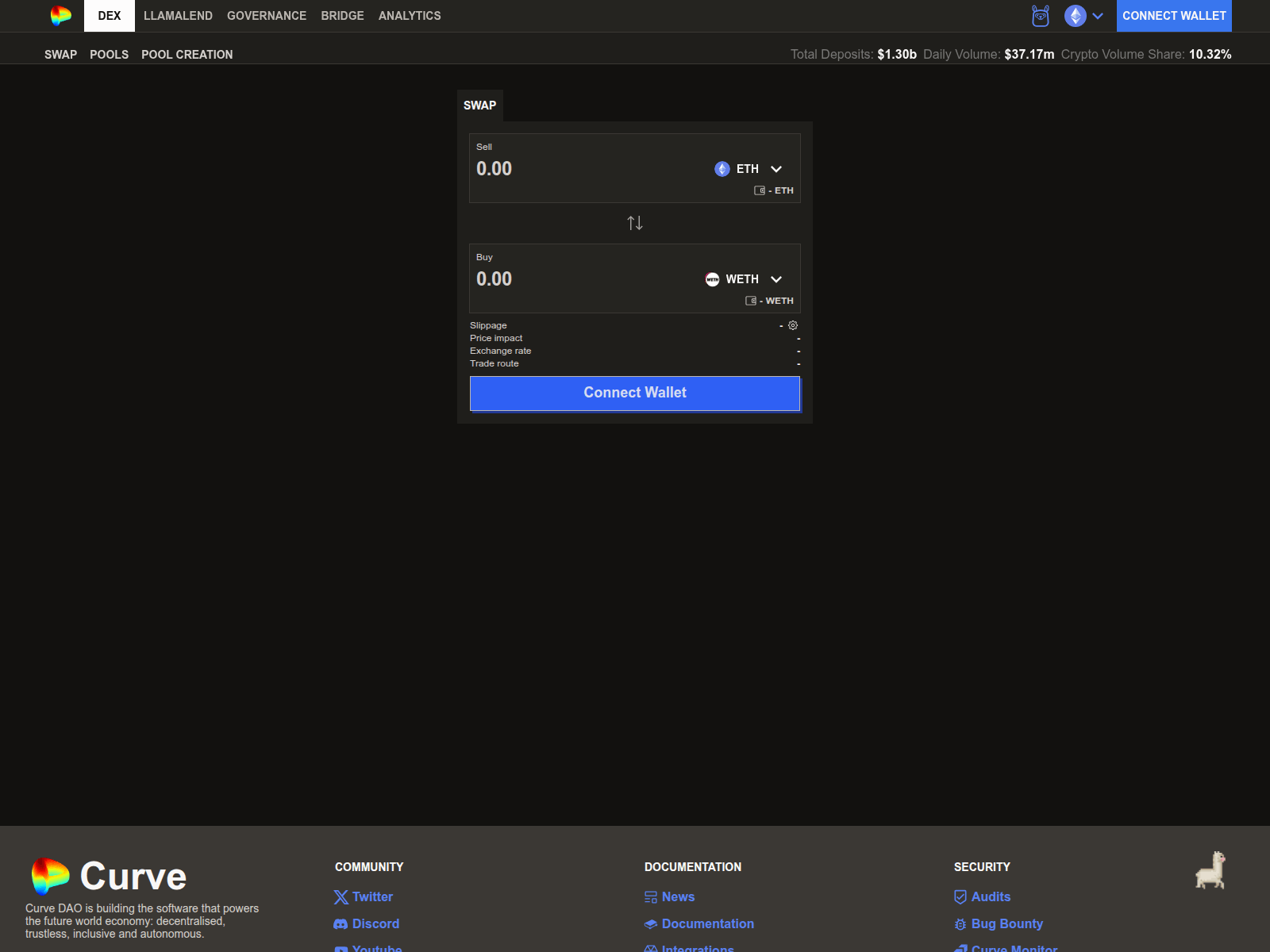The image size is (1270, 952).
Task: Click the WETH token icon in Buy
Action: click(x=712, y=279)
